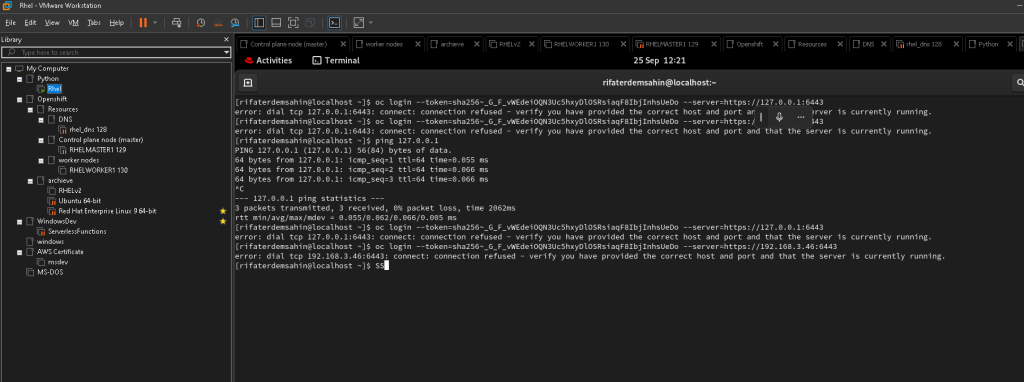Open the File menu
The height and width of the screenshot is (382, 1024).
click(10, 22)
